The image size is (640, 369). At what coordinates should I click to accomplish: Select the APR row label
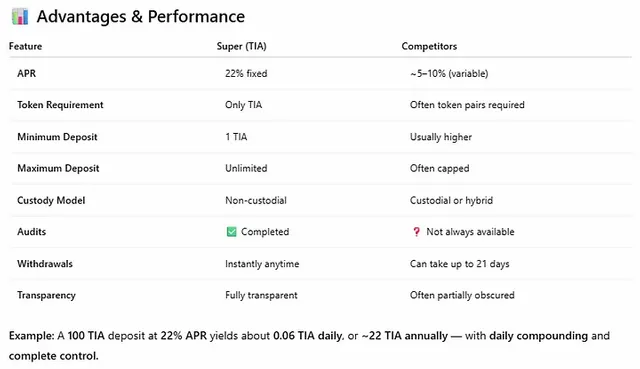[27, 73]
